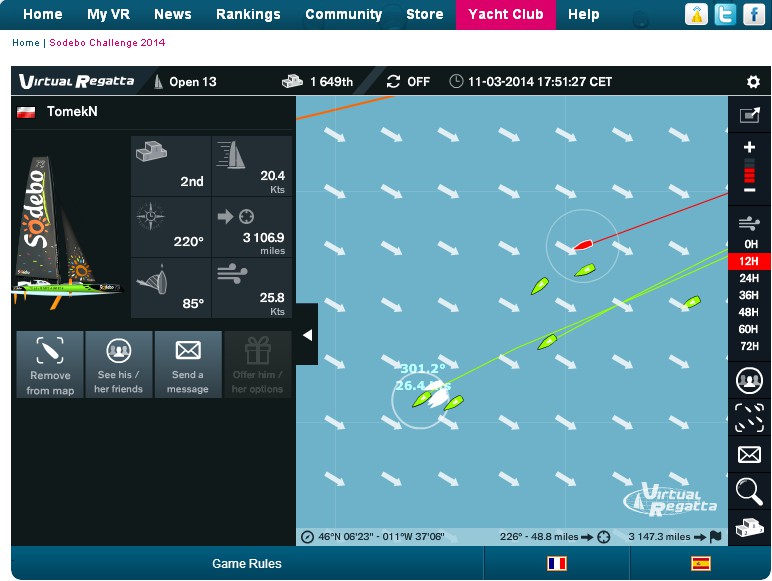
Task: Open the settings gear in game header
Action: (753, 82)
